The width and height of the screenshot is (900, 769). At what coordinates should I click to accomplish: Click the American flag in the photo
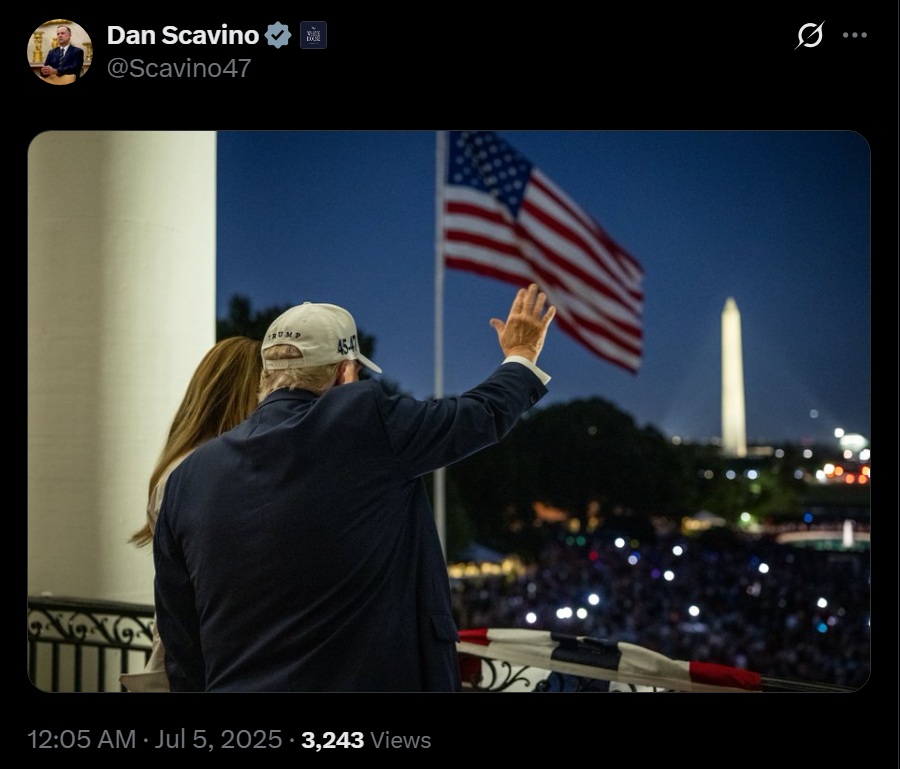click(x=542, y=248)
